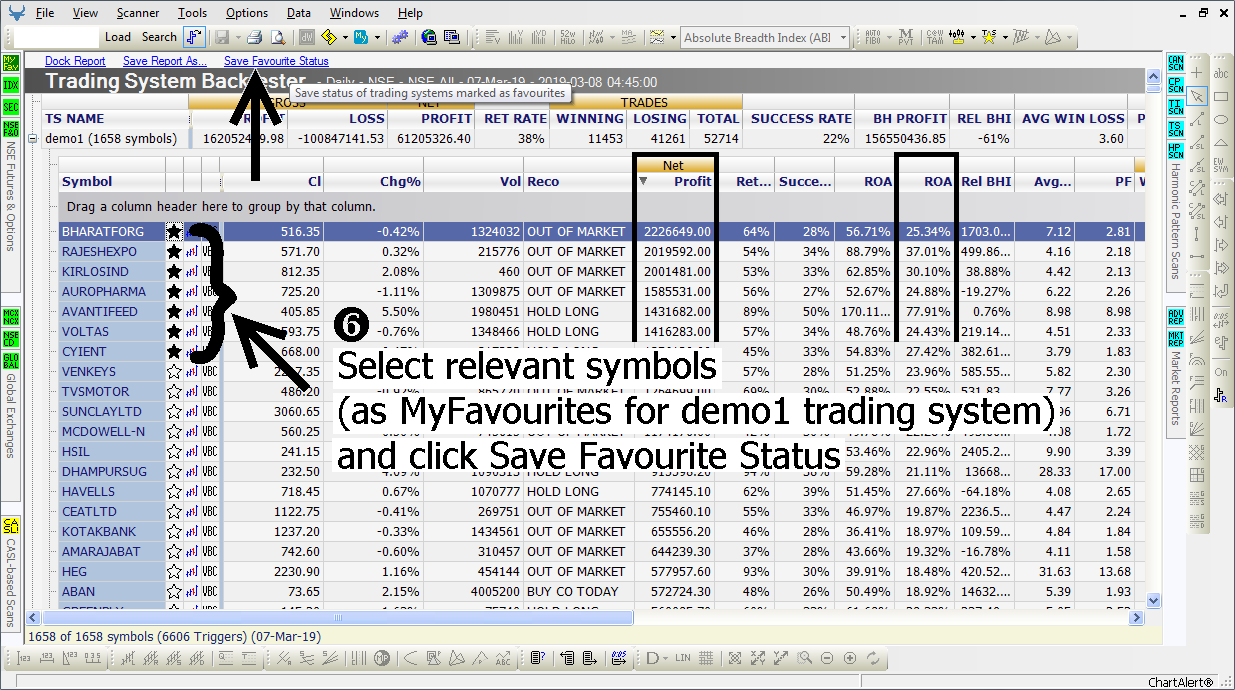1235x690 pixels.
Task: Click the AUTO FIBO toolbar icon
Action: click(x=873, y=37)
